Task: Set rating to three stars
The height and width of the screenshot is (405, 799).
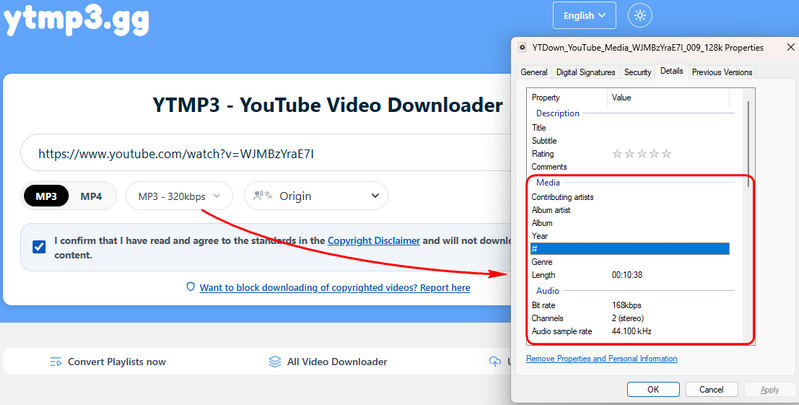Action: click(642, 154)
